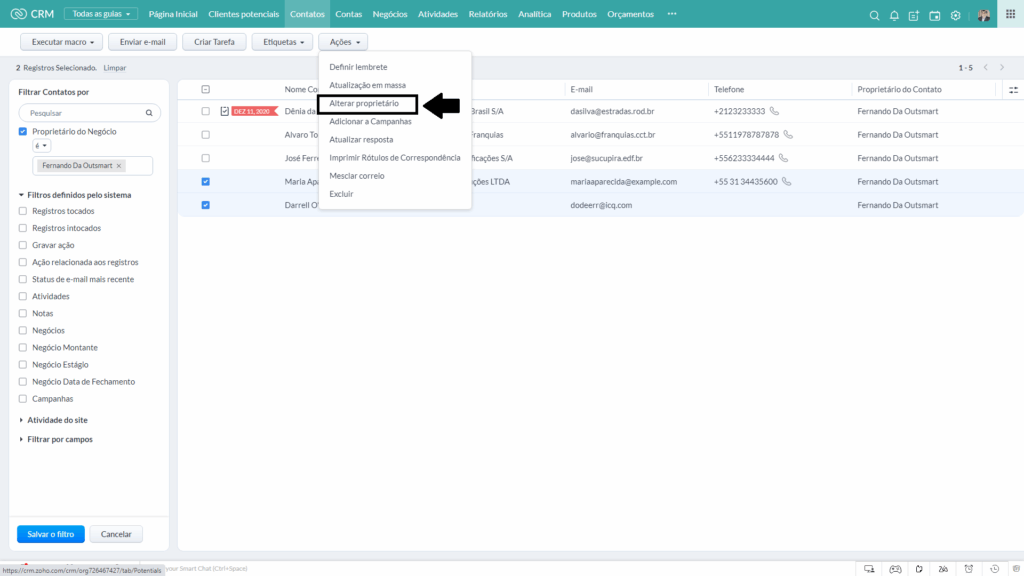1024x576 pixels.
Task: Open the search magnifier in top bar
Action: click(x=874, y=15)
